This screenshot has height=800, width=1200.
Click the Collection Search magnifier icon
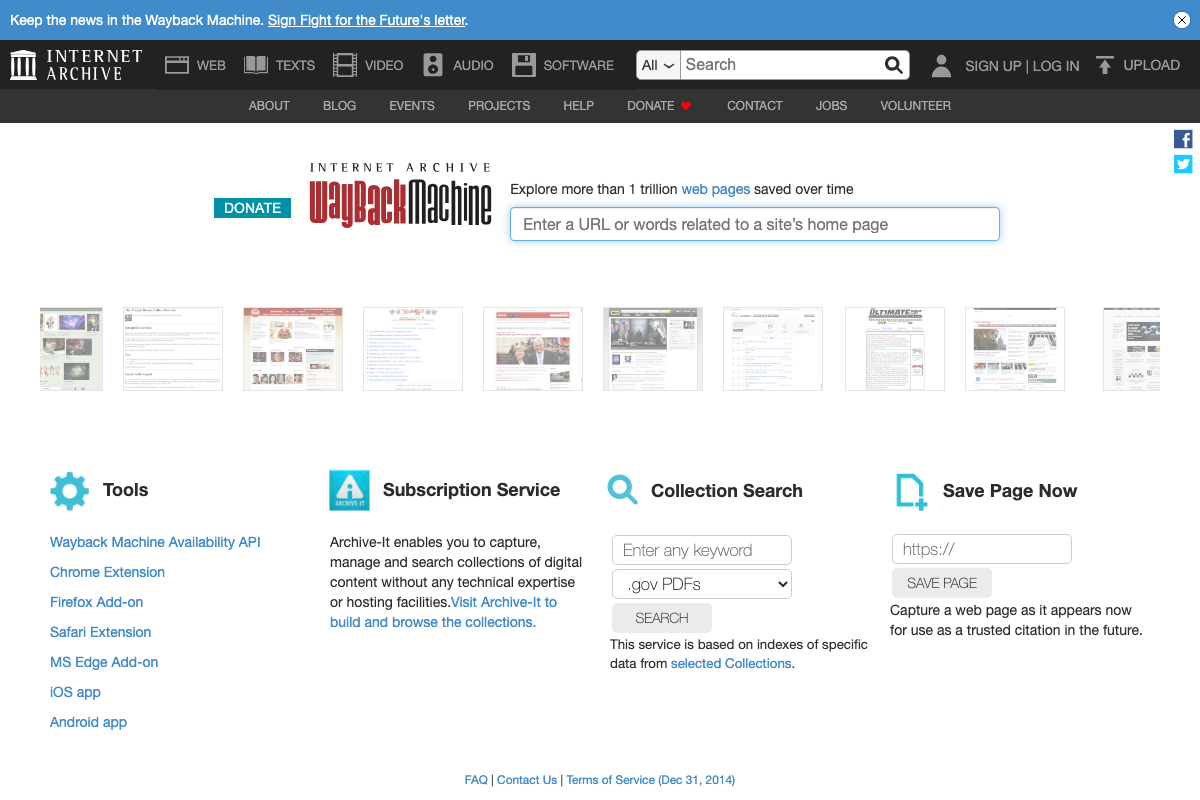[622, 490]
